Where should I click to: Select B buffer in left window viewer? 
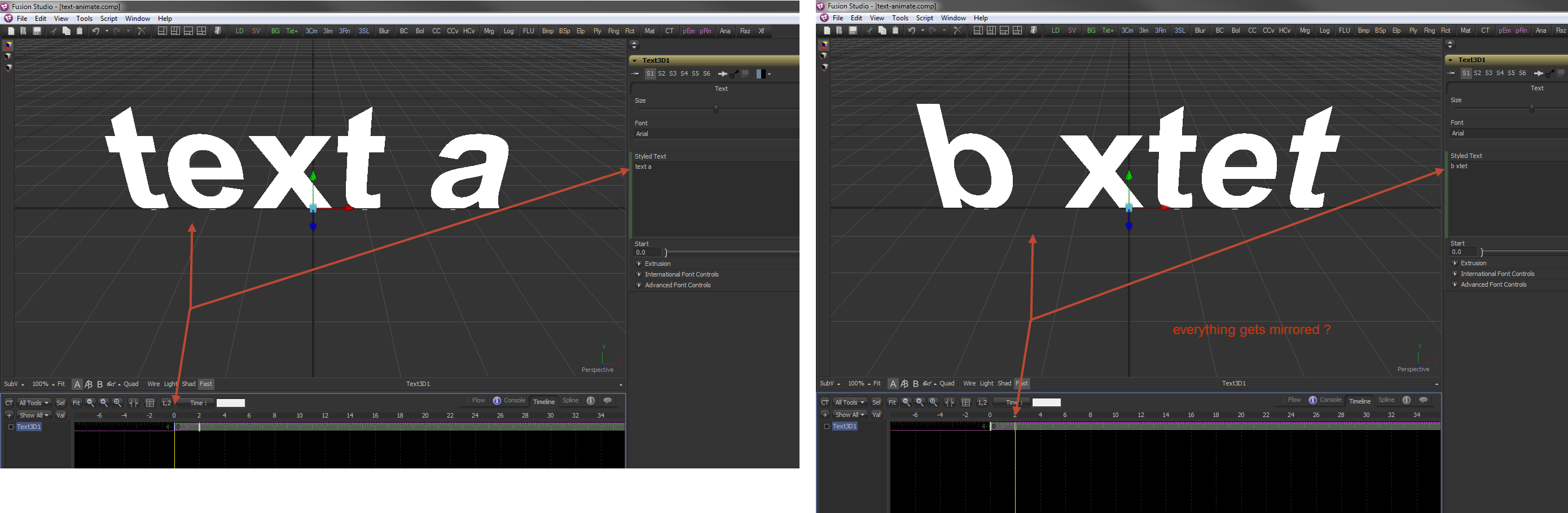pyautogui.click(x=100, y=384)
